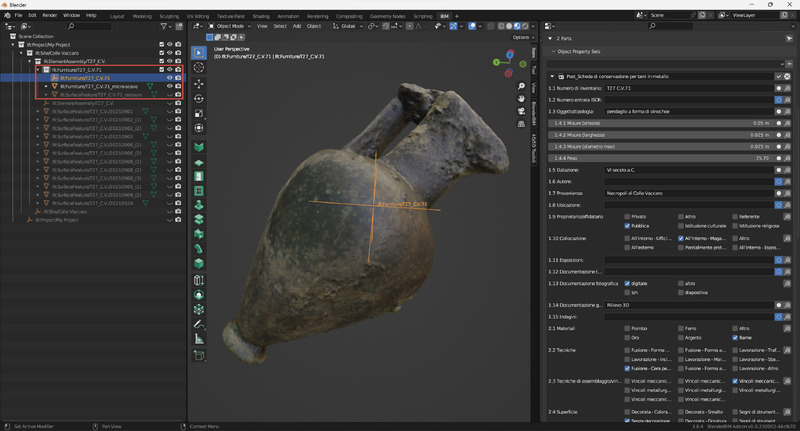Image resolution: width=800 pixels, height=431 pixels.
Task: Enable the Privato checkbox
Action: coord(627,216)
